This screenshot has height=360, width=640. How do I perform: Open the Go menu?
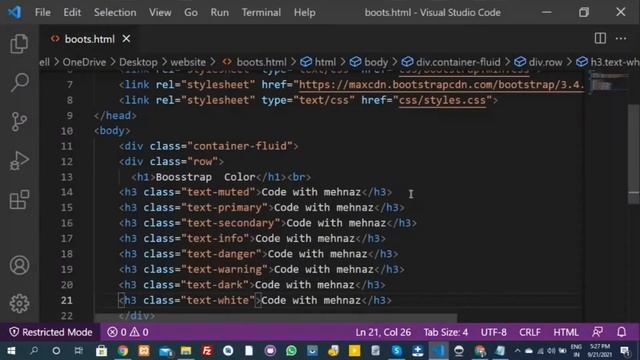(191, 12)
